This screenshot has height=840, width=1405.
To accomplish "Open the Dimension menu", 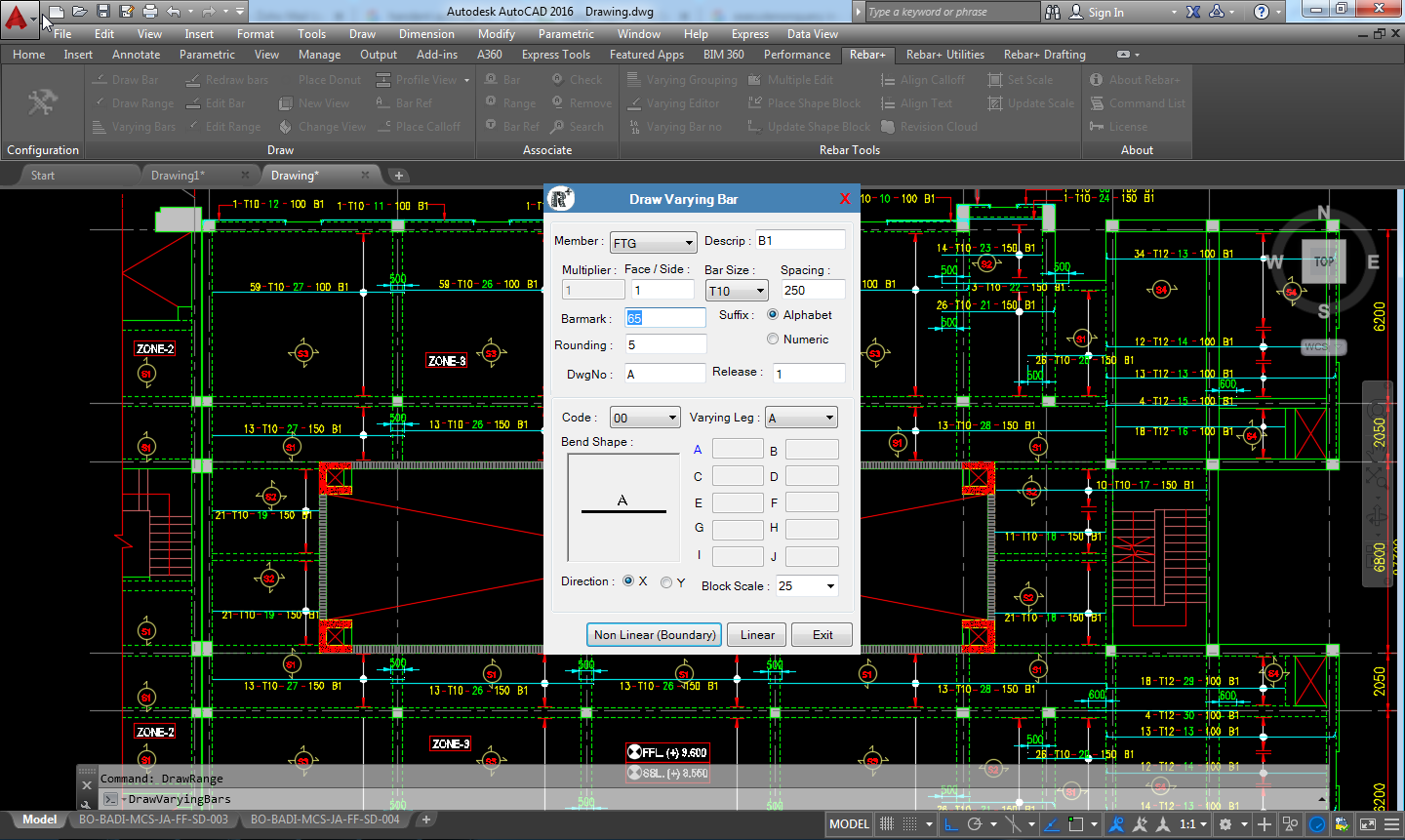I will point(426,34).
